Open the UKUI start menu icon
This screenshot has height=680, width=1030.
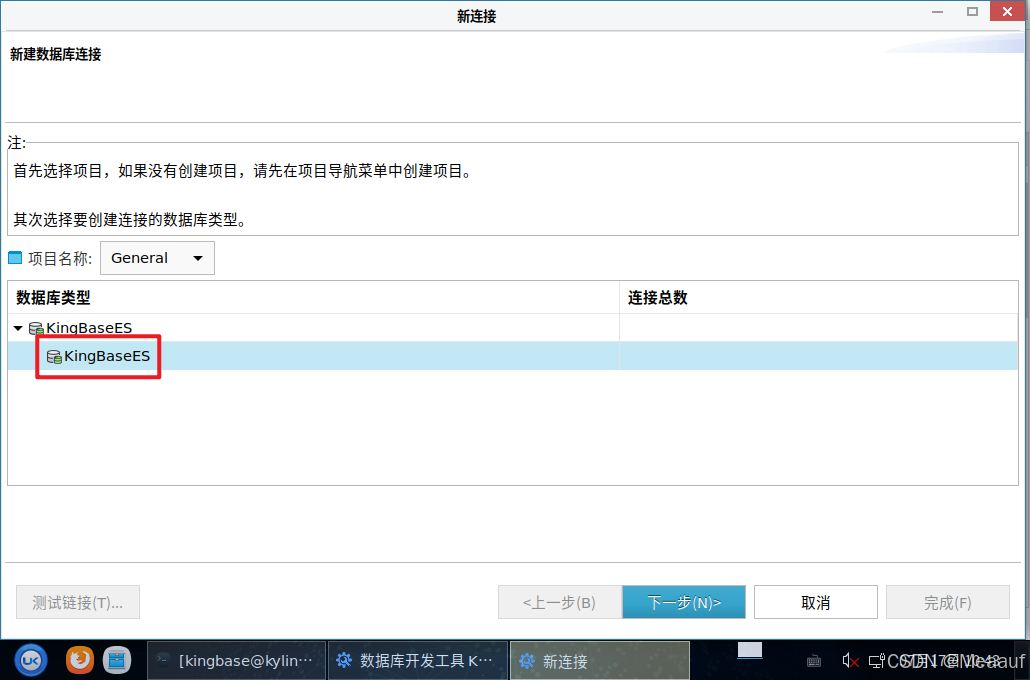coord(31,660)
